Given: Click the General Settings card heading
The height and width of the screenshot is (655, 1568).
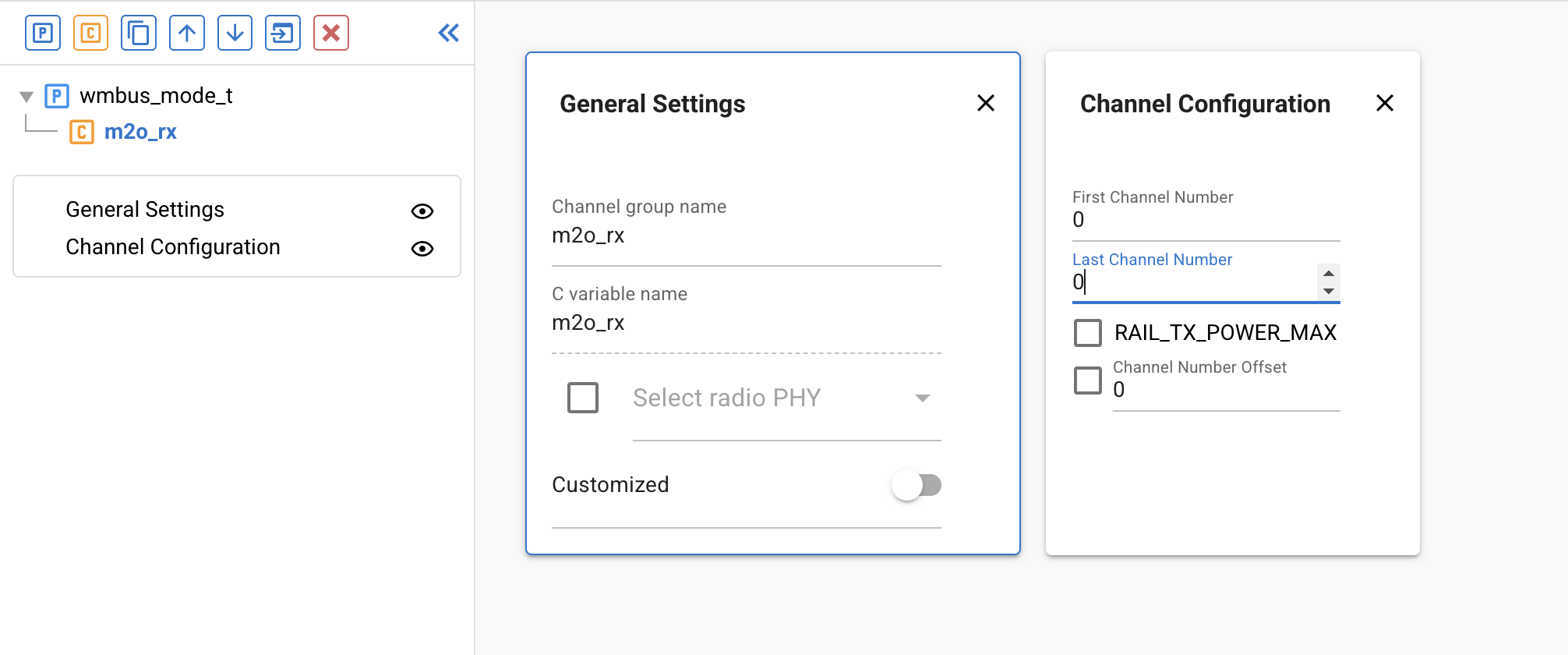Looking at the screenshot, I should 652,104.
